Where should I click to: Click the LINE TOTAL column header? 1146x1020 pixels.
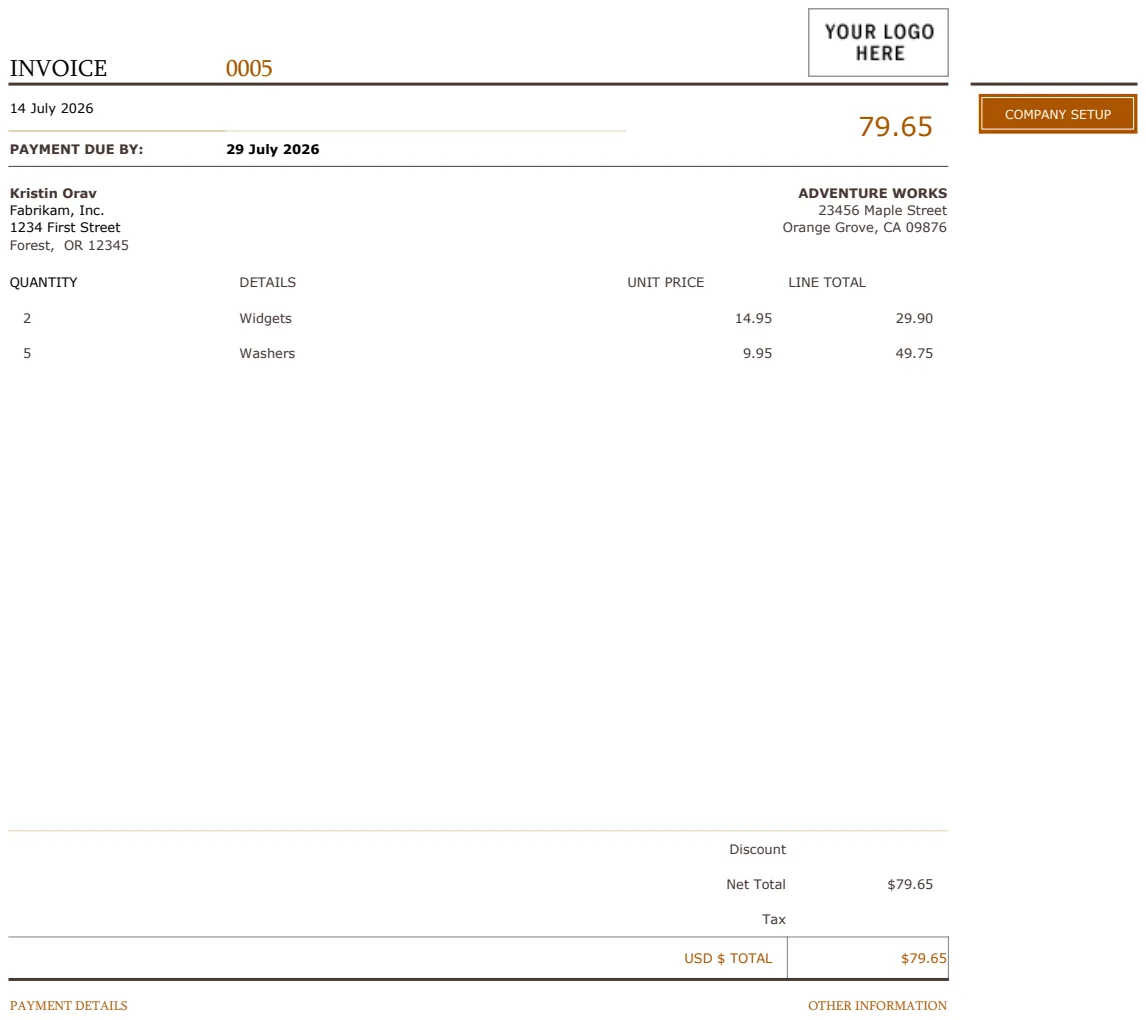click(827, 282)
